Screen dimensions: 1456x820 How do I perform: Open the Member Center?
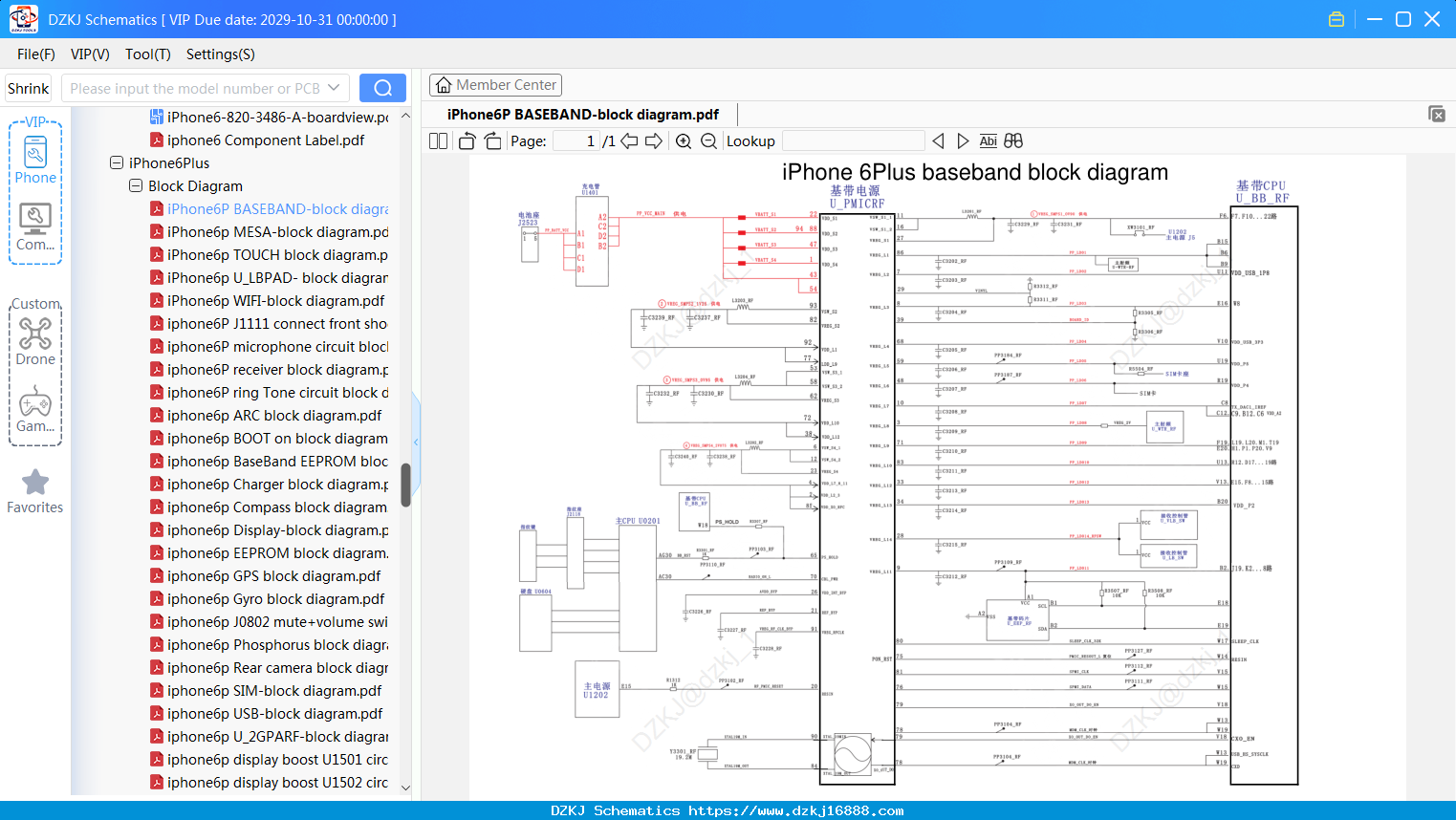point(495,85)
